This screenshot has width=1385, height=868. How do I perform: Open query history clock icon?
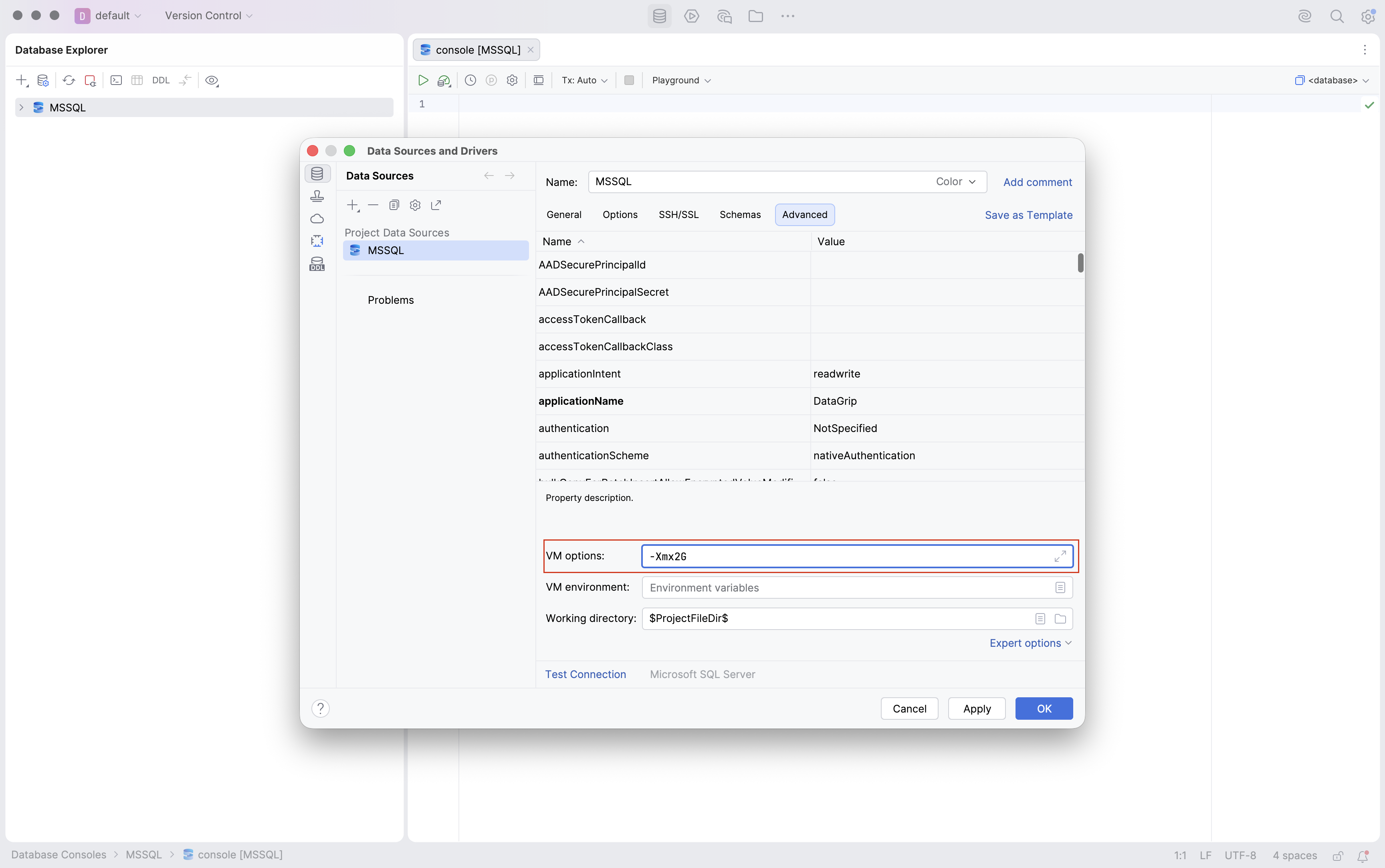(470, 81)
